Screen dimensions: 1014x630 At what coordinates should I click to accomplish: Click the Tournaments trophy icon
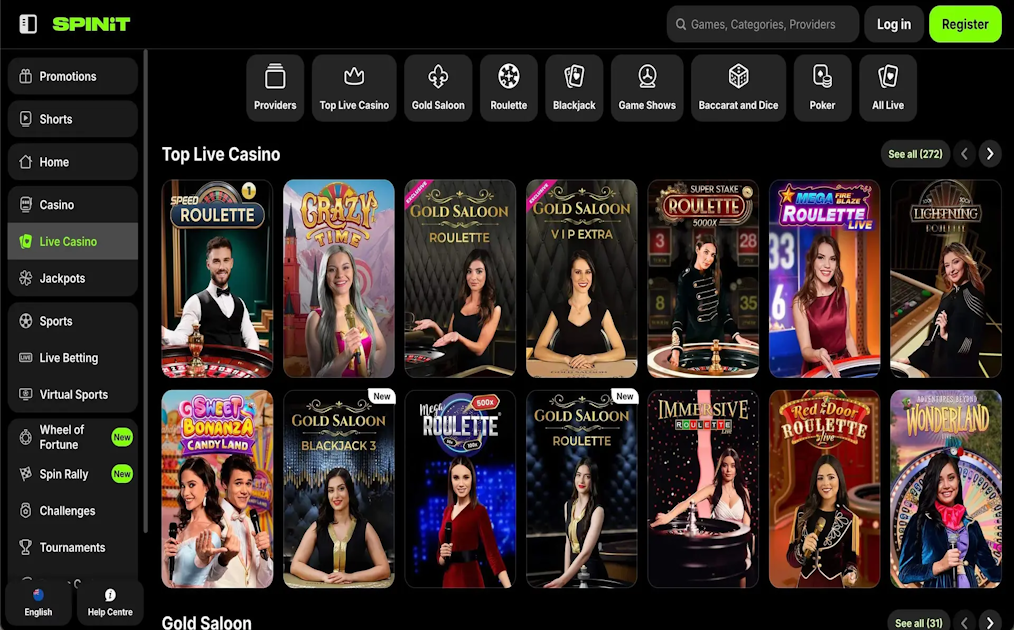(x=25, y=547)
